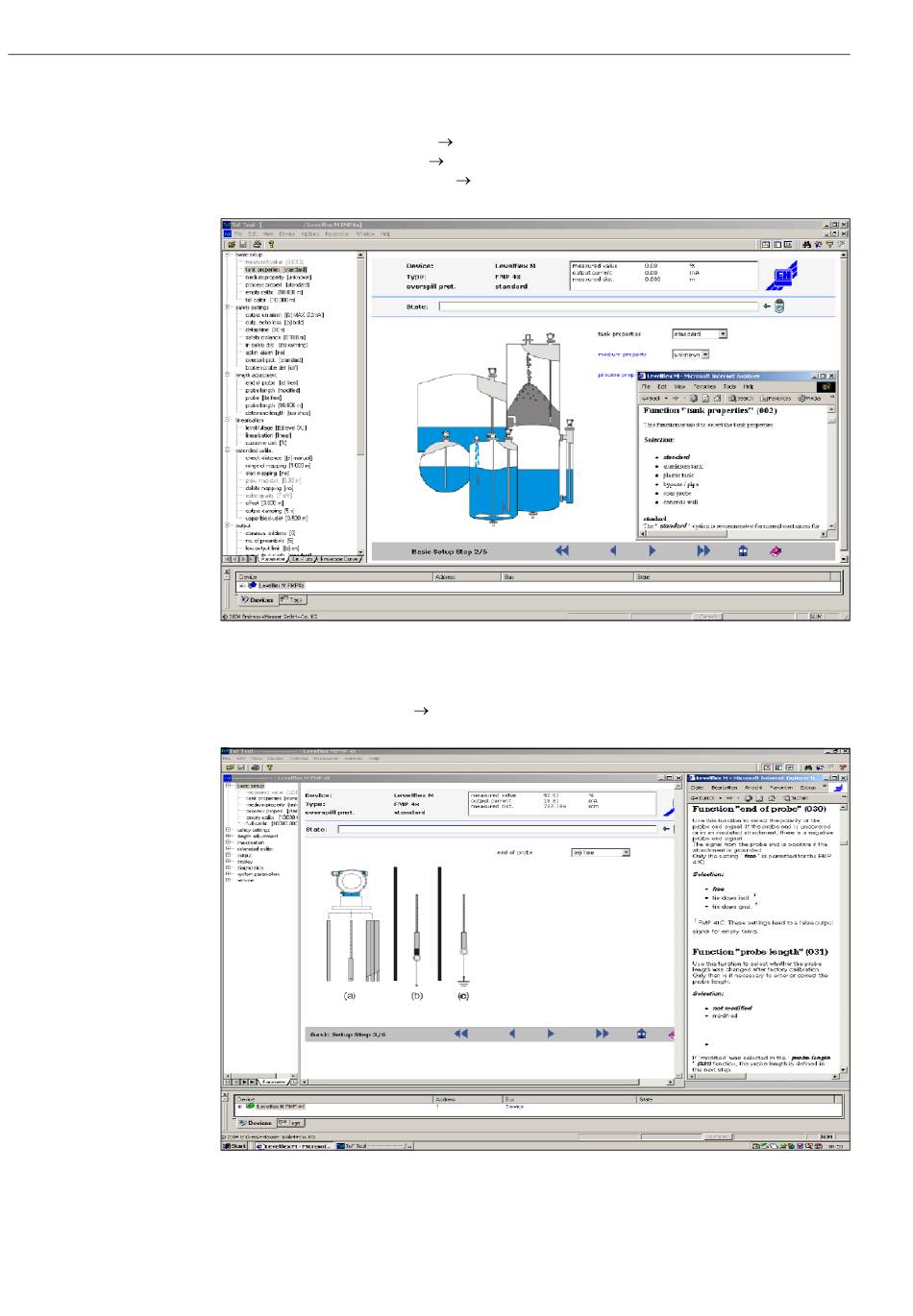The width and height of the screenshot is (913, 1316).
Task: Click the State input field in Step 2/6
Action: coord(599,306)
